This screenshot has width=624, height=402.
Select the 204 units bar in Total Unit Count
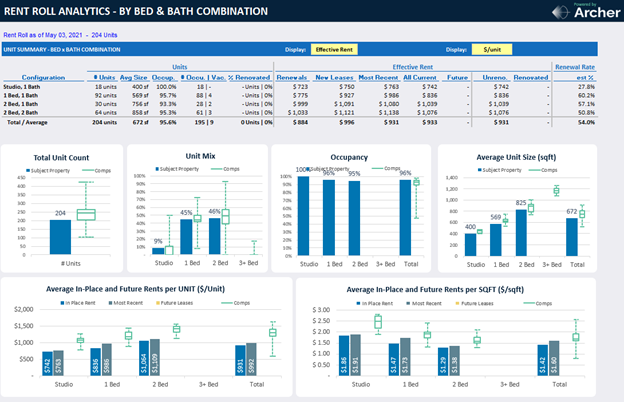(60, 236)
